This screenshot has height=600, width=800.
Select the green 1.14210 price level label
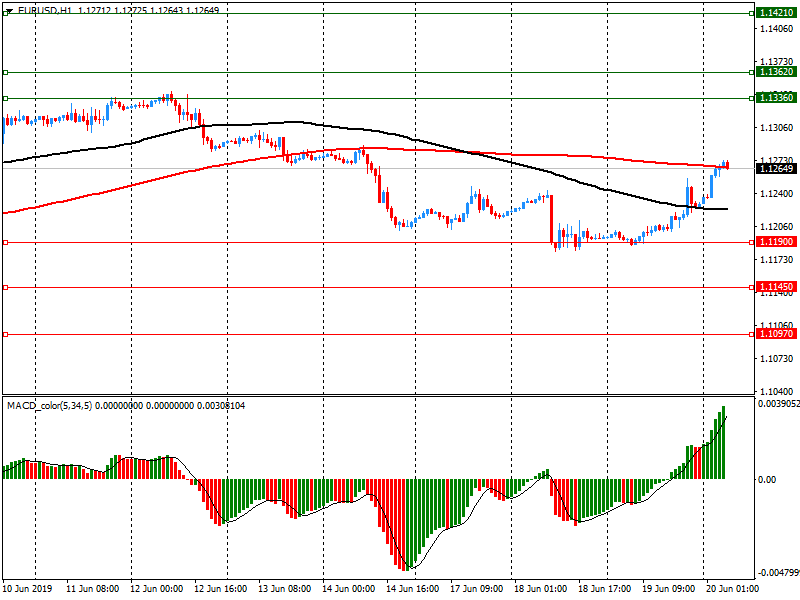click(x=776, y=13)
